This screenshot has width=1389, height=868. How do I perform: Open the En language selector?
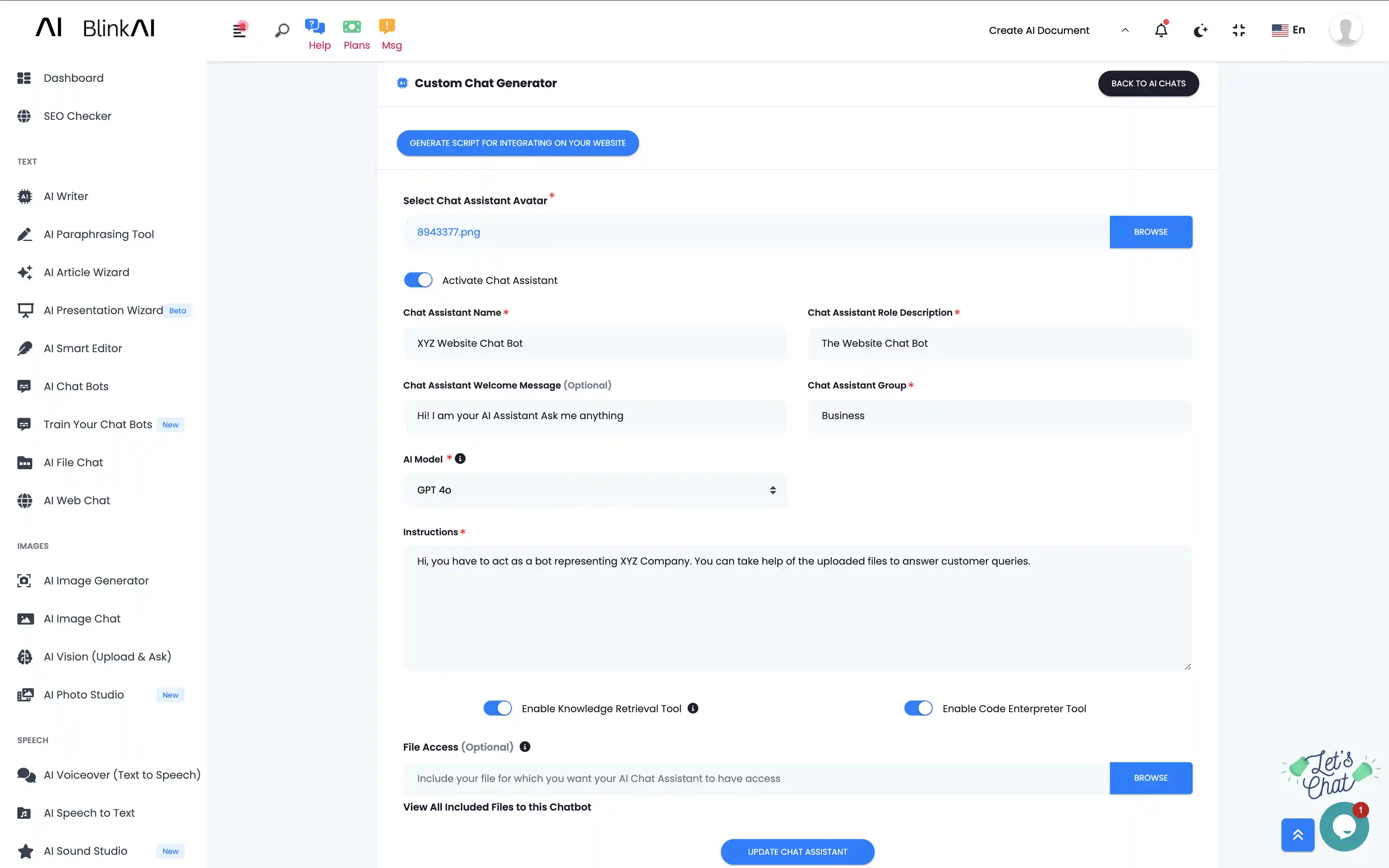click(1288, 30)
